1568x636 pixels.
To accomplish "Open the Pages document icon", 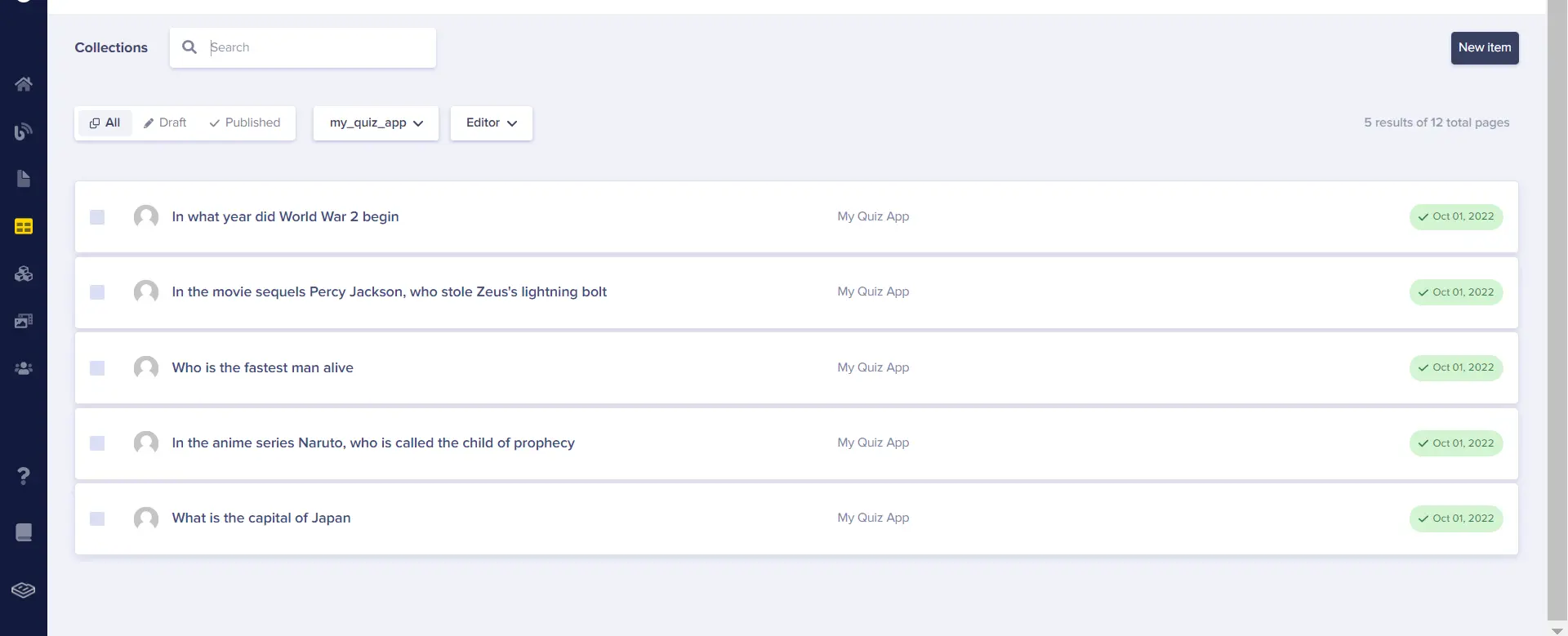I will point(24,179).
